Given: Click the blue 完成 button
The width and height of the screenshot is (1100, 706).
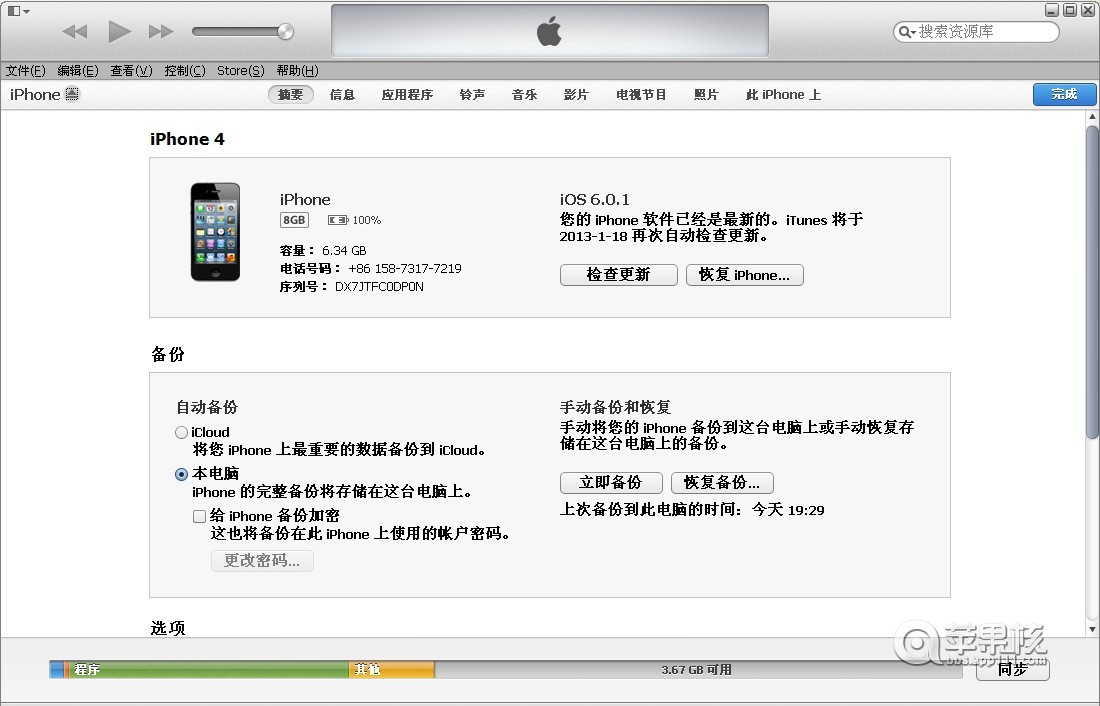Looking at the screenshot, I should click(1064, 94).
